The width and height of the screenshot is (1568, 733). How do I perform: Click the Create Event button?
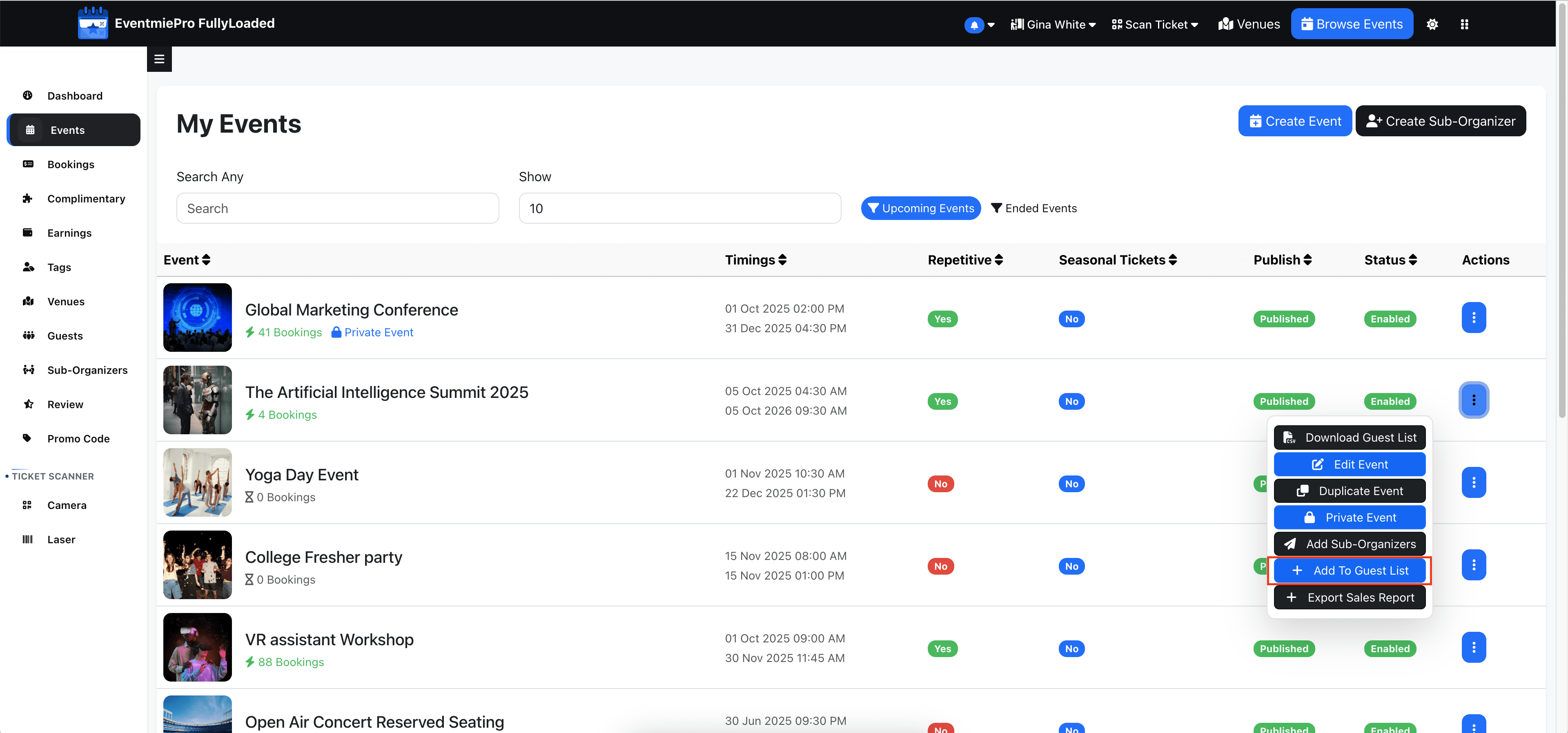1295,121
